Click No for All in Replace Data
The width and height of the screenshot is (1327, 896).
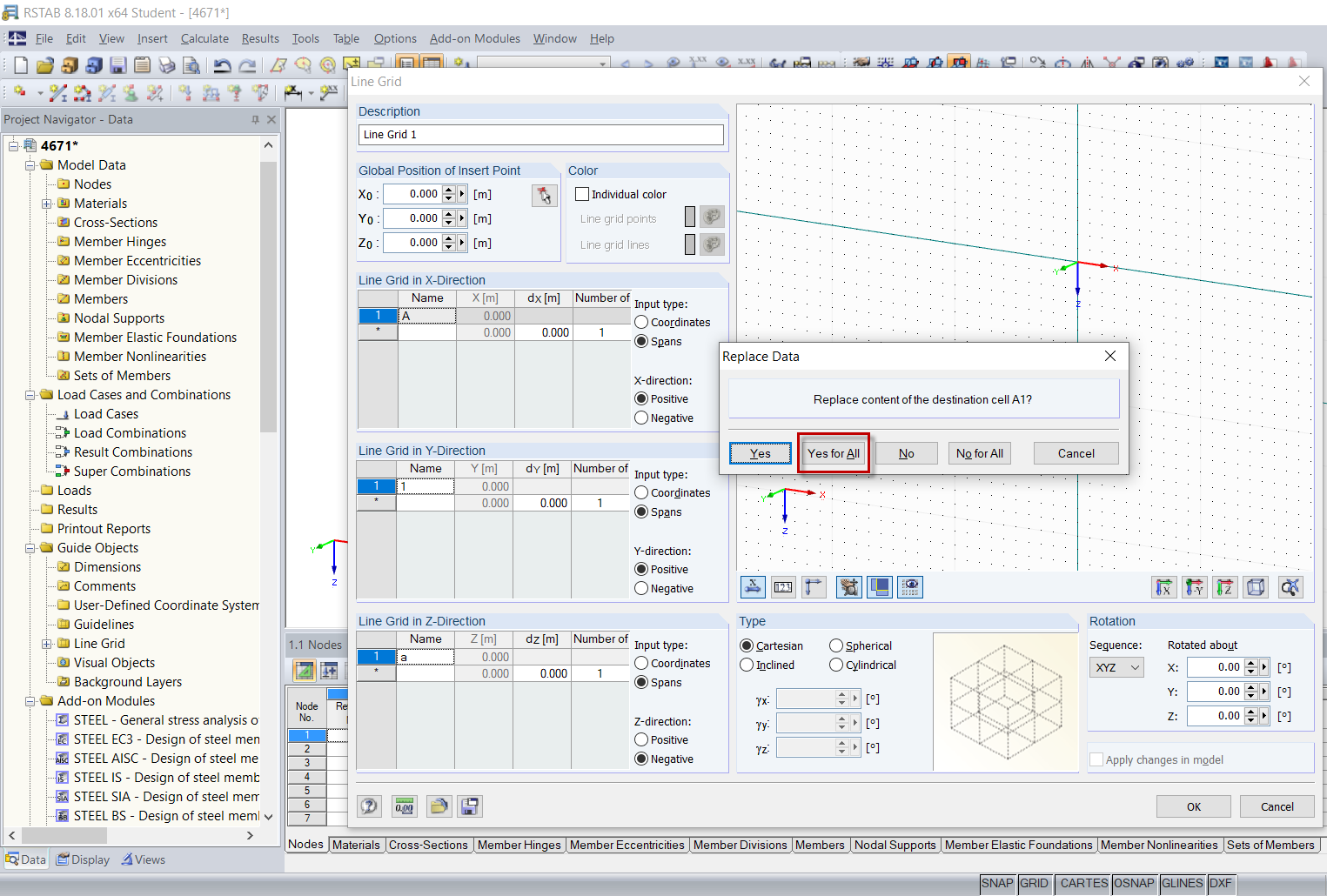pyautogui.click(x=980, y=453)
